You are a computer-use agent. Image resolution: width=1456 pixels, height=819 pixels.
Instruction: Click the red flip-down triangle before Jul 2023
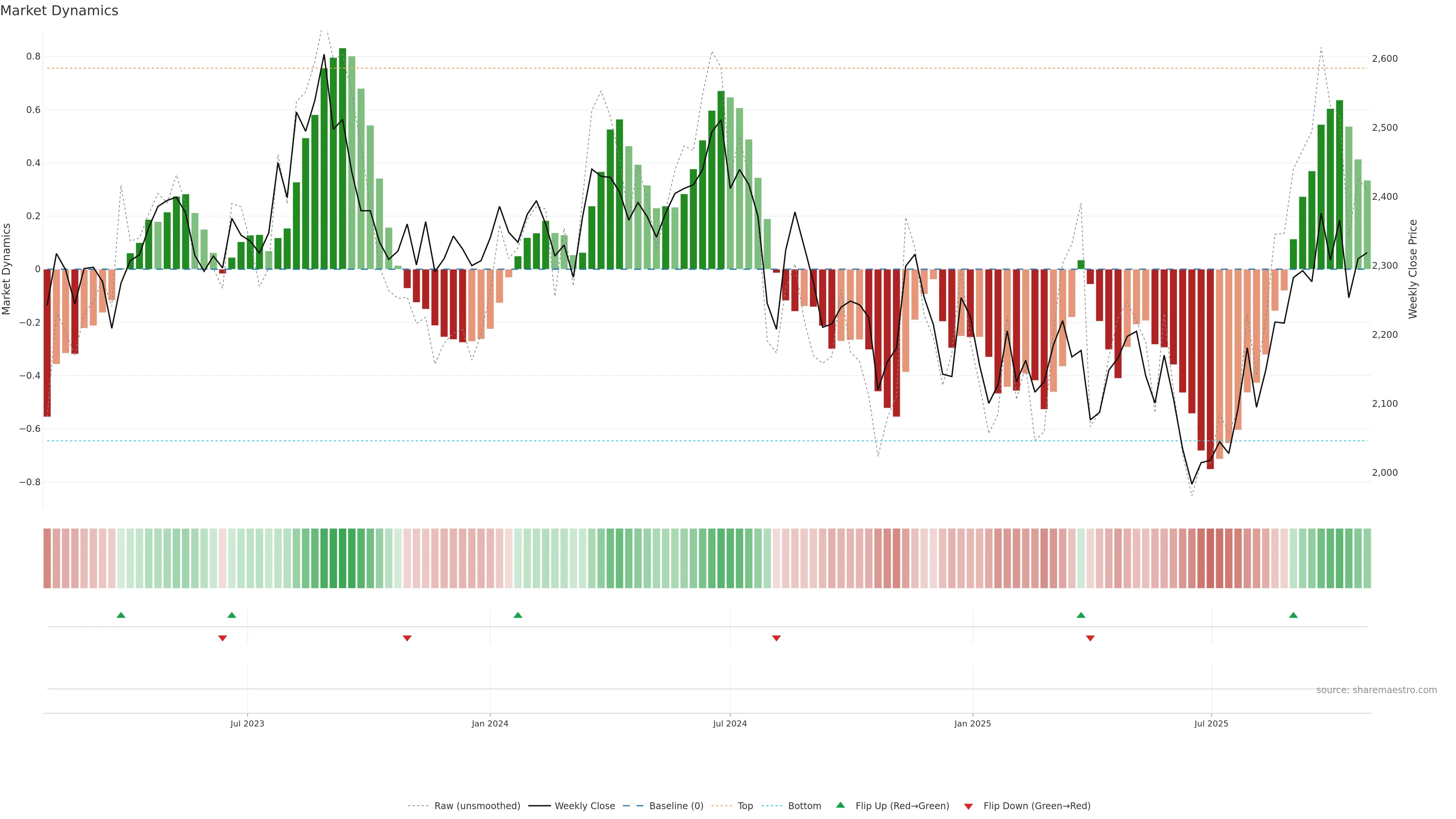222,638
